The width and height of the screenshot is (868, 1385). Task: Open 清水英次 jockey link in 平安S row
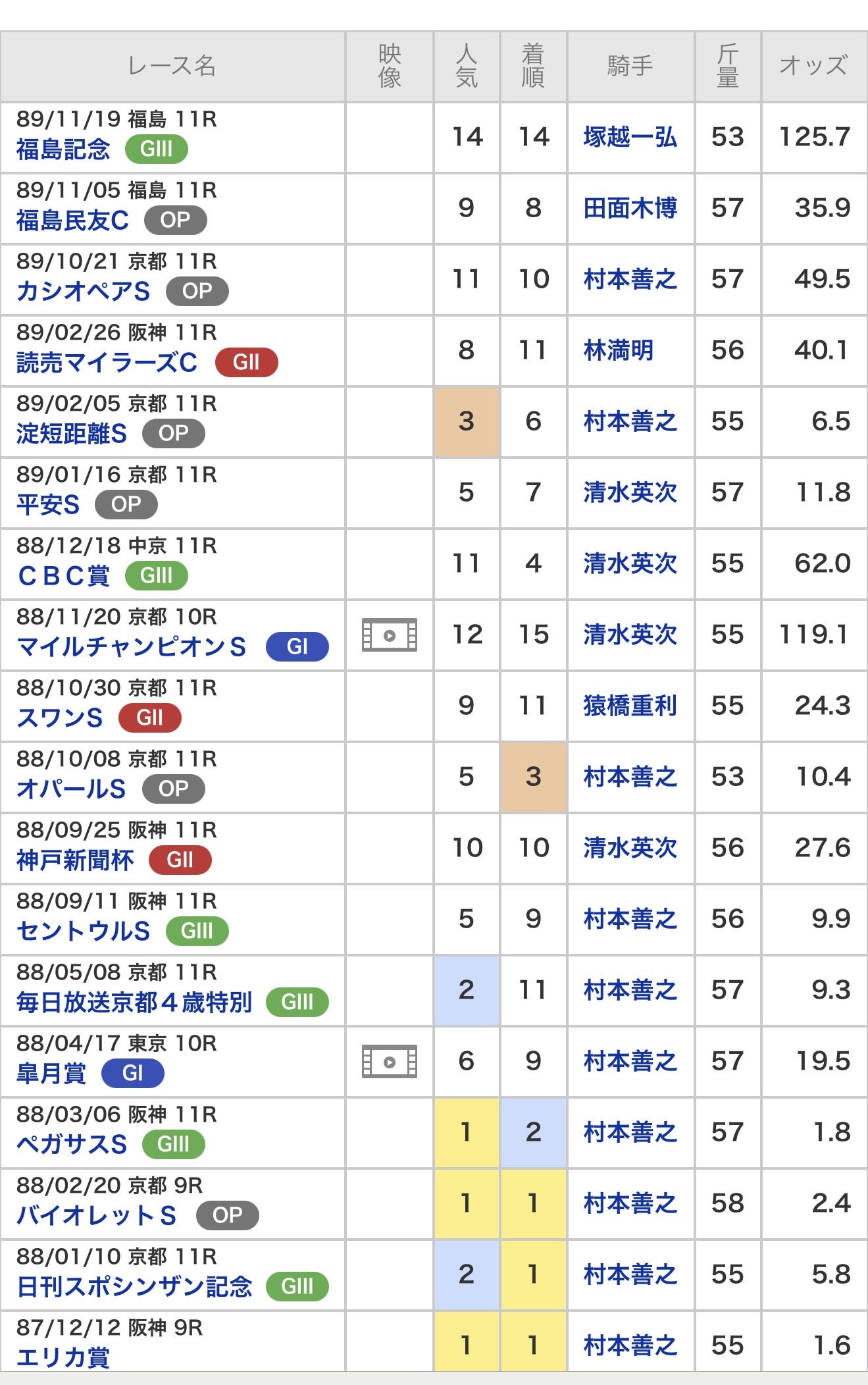(630, 492)
